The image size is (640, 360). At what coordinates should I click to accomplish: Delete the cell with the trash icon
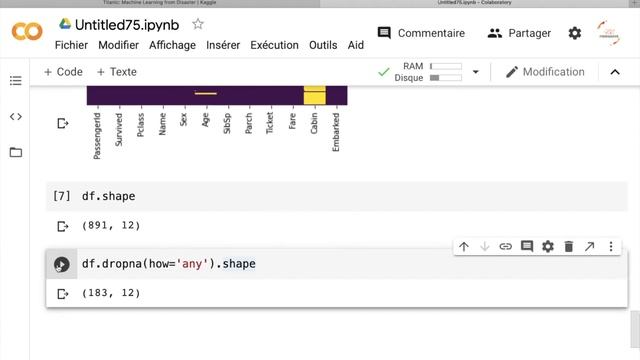(x=569, y=247)
